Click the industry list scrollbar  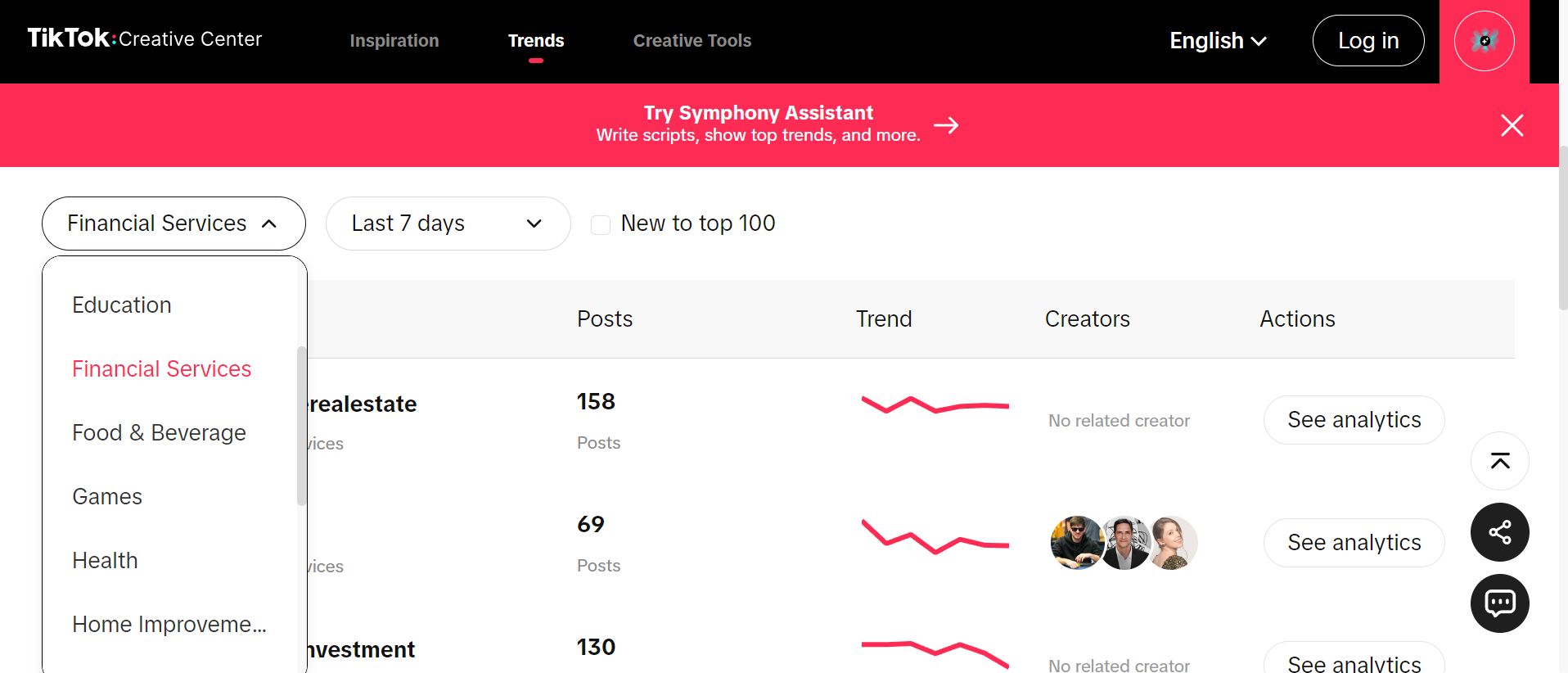click(x=301, y=426)
